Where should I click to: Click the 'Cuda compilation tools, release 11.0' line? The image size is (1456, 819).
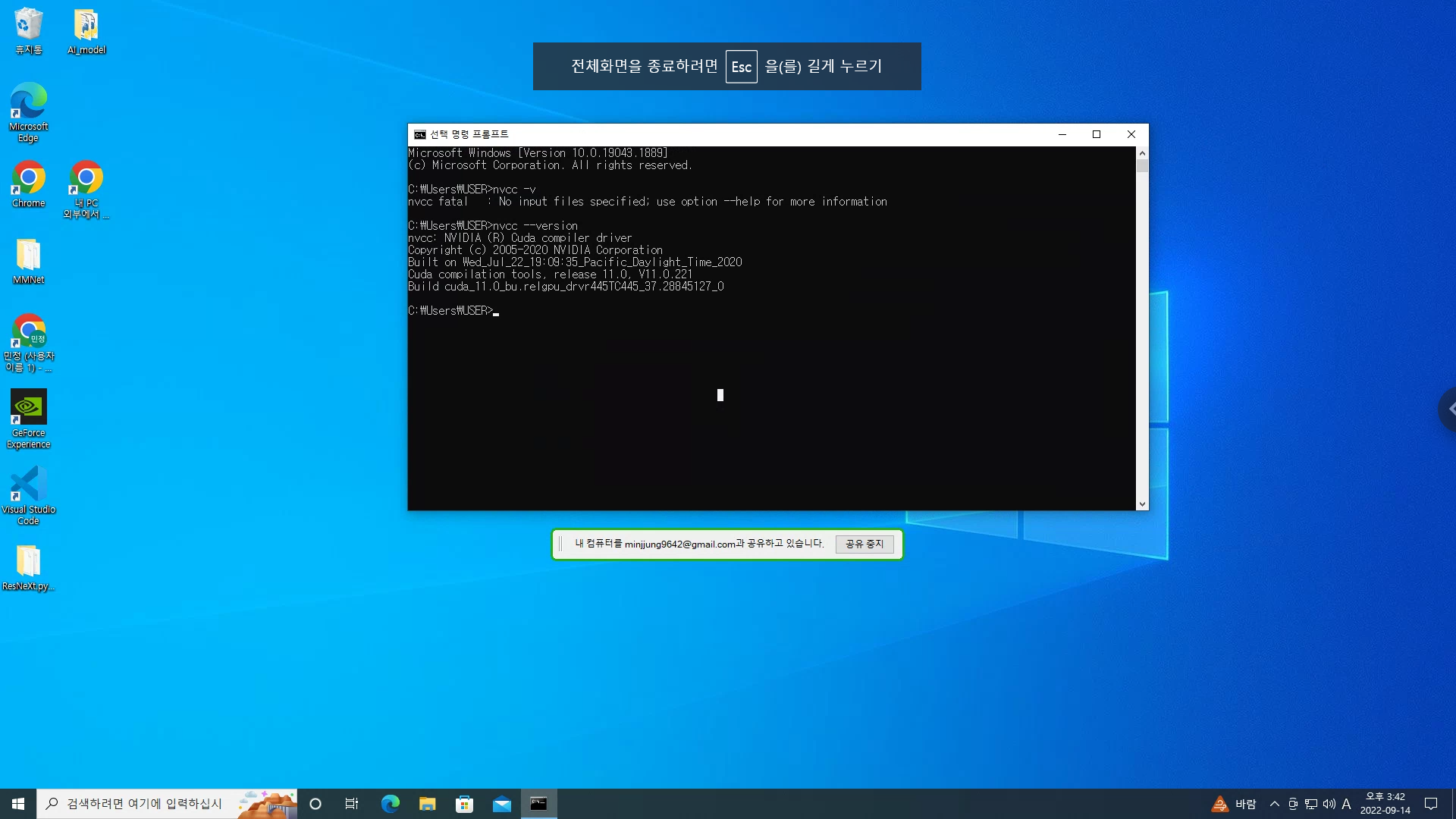point(550,275)
